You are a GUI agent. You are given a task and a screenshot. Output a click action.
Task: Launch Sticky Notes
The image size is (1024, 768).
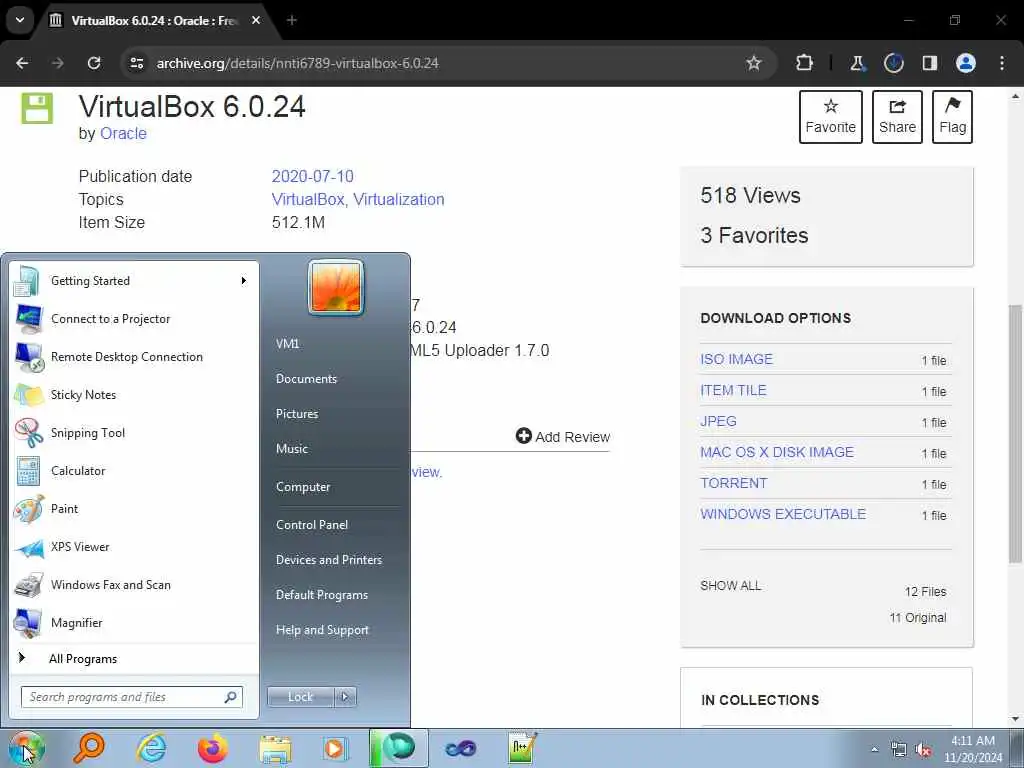(134, 394)
